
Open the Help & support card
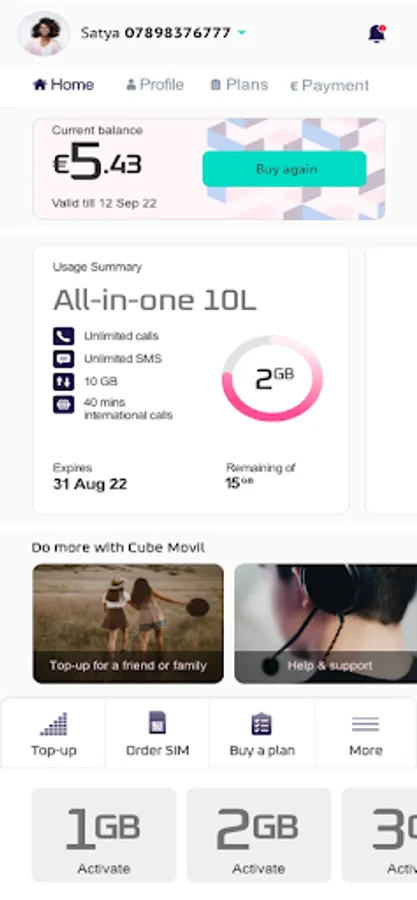[326, 623]
